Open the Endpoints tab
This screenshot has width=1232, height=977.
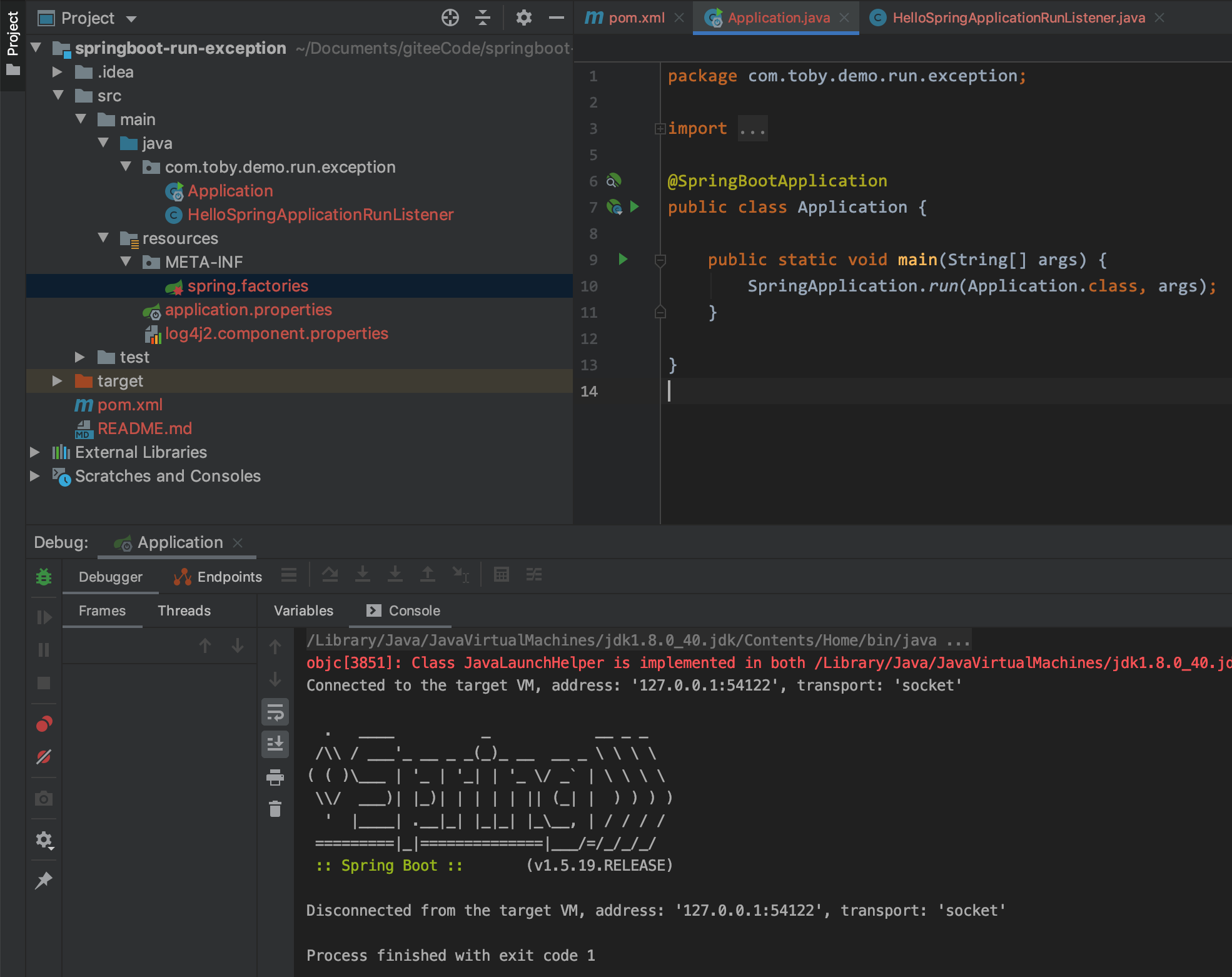tap(218, 577)
